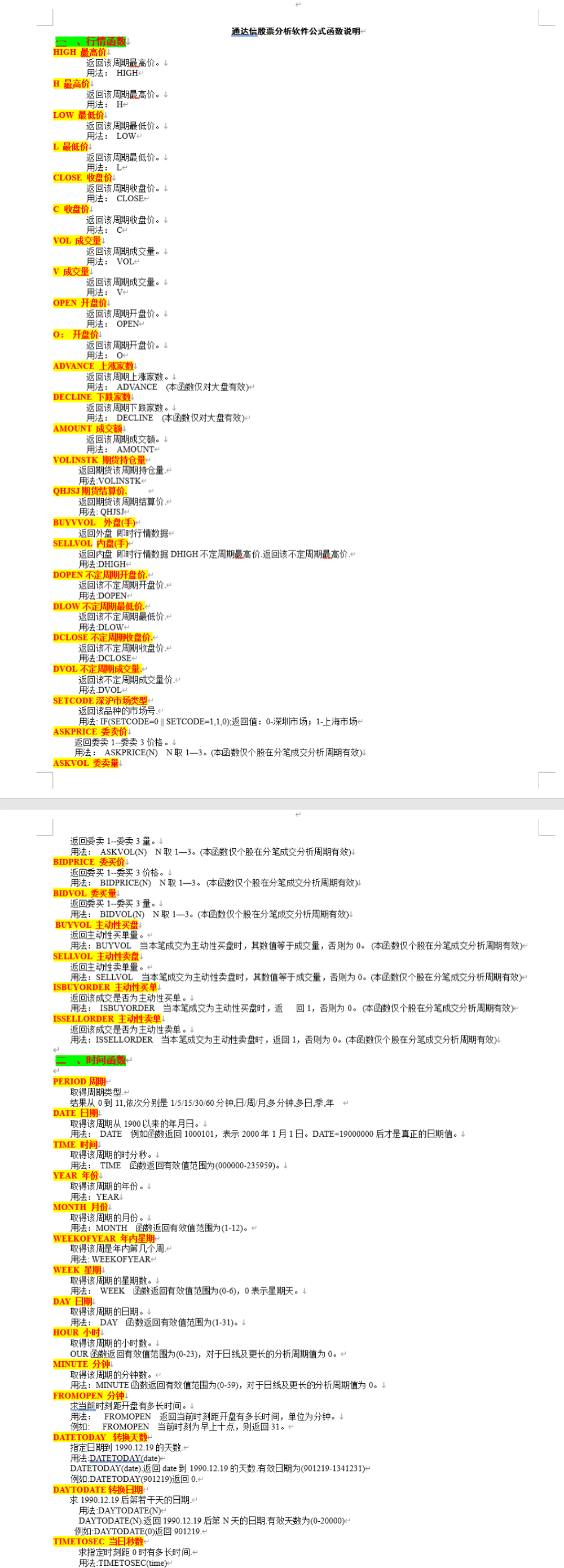Image resolution: width=564 pixels, height=1568 pixels.
Task: Click the heading 'BIDPRICE 委买价'
Action: tap(89, 862)
